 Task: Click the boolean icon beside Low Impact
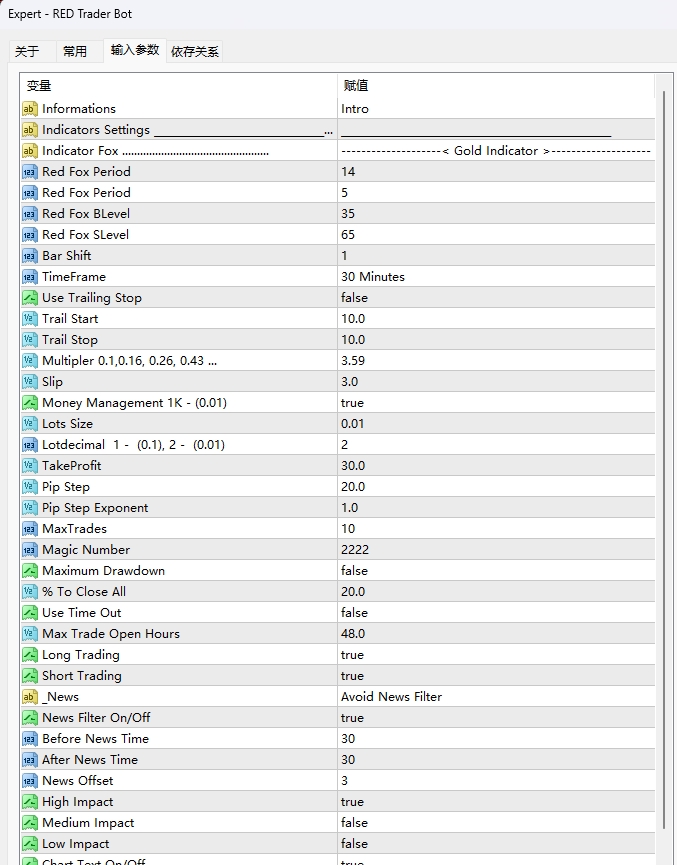(x=29, y=843)
